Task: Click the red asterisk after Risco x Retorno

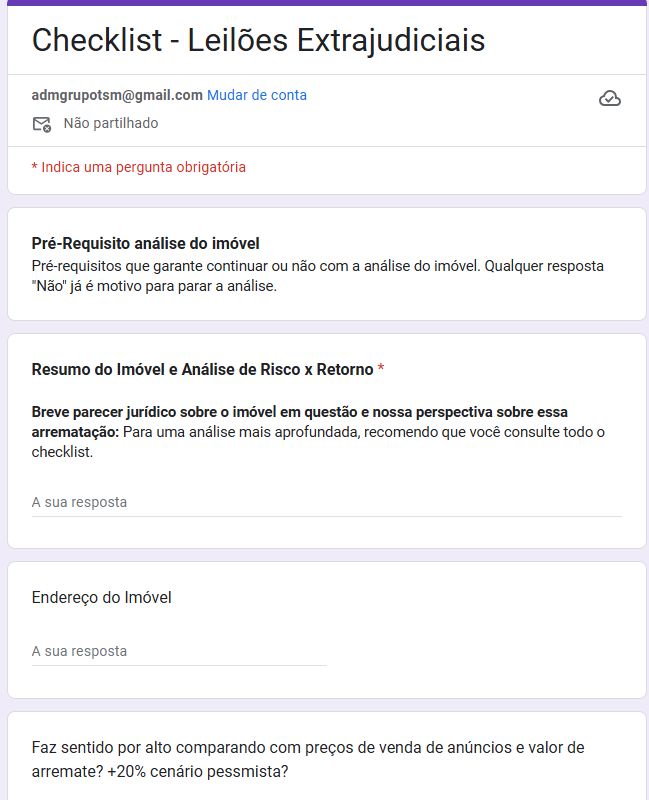Action: [381, 368]
